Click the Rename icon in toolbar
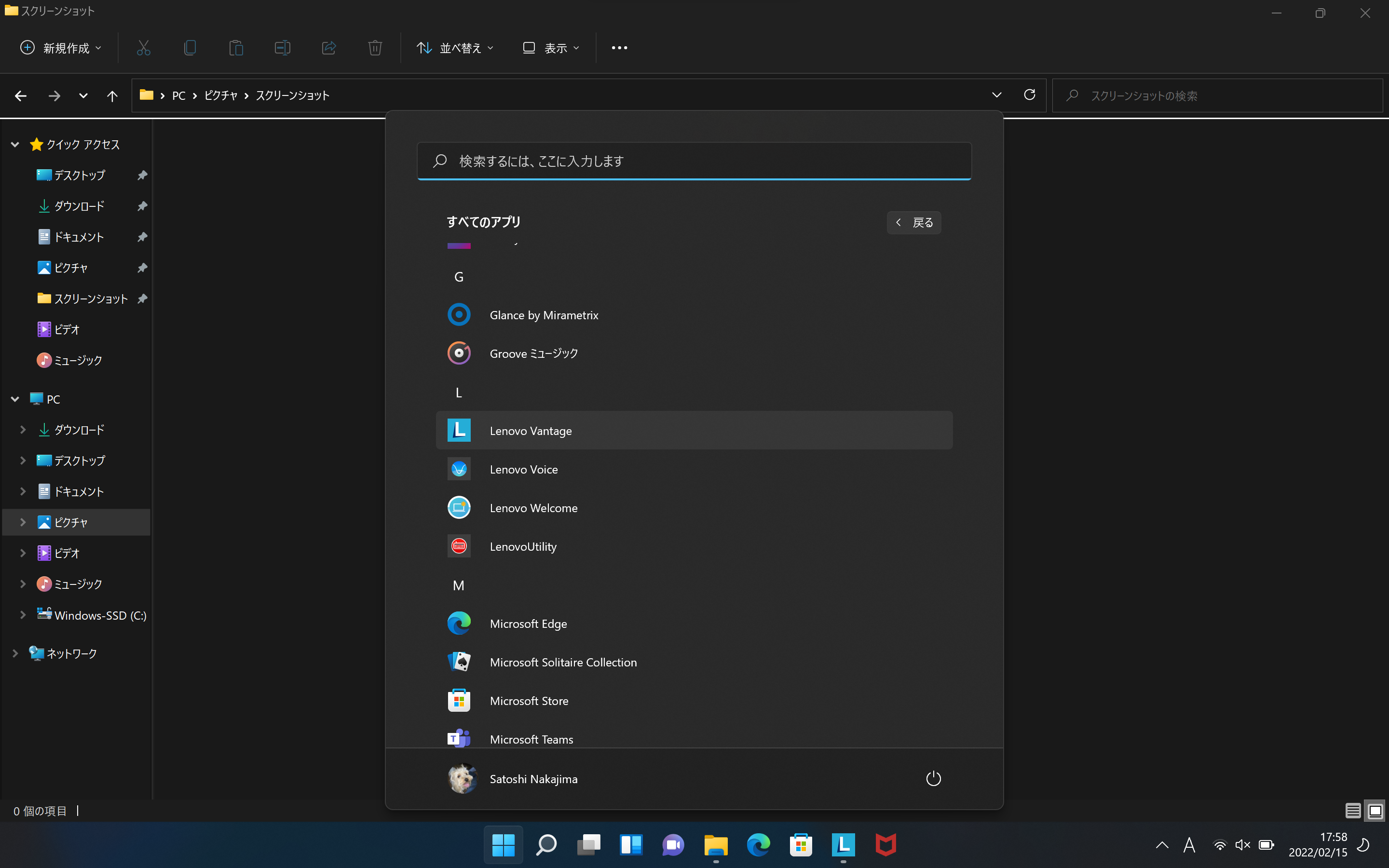This screenshot has width=1389, height=868. click(x=283, y=48)
